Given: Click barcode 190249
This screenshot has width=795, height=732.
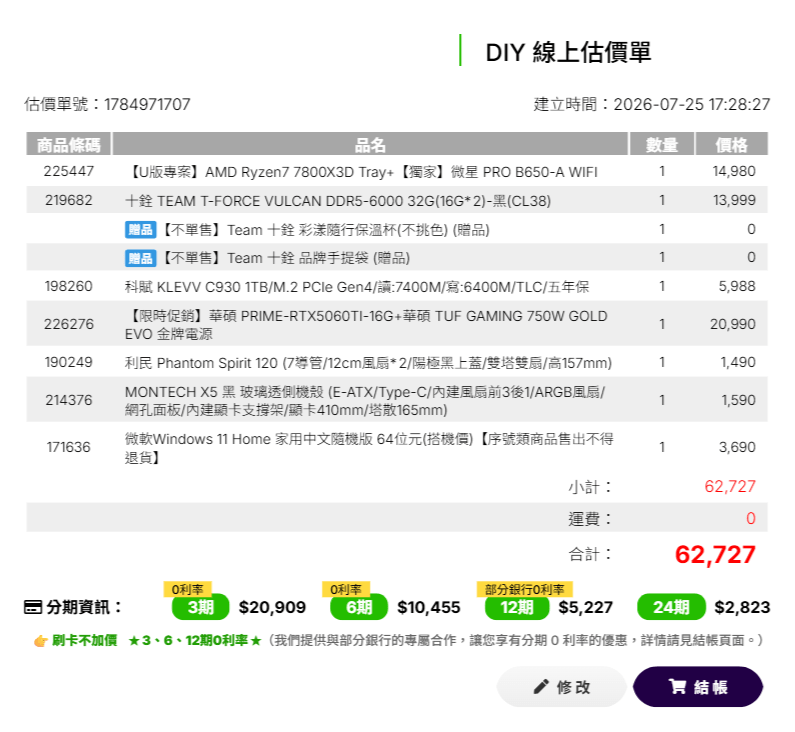Looking at the screenshot, I should tap(68, 362).
